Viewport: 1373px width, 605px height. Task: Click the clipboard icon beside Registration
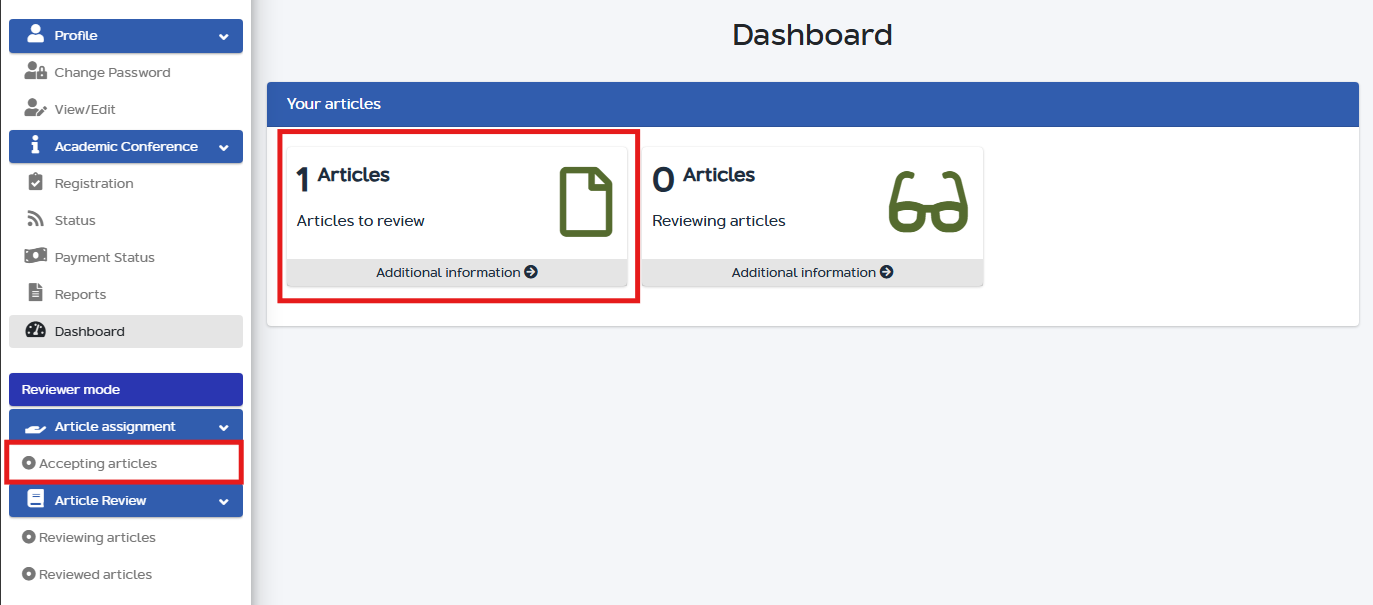click(36, 183)
